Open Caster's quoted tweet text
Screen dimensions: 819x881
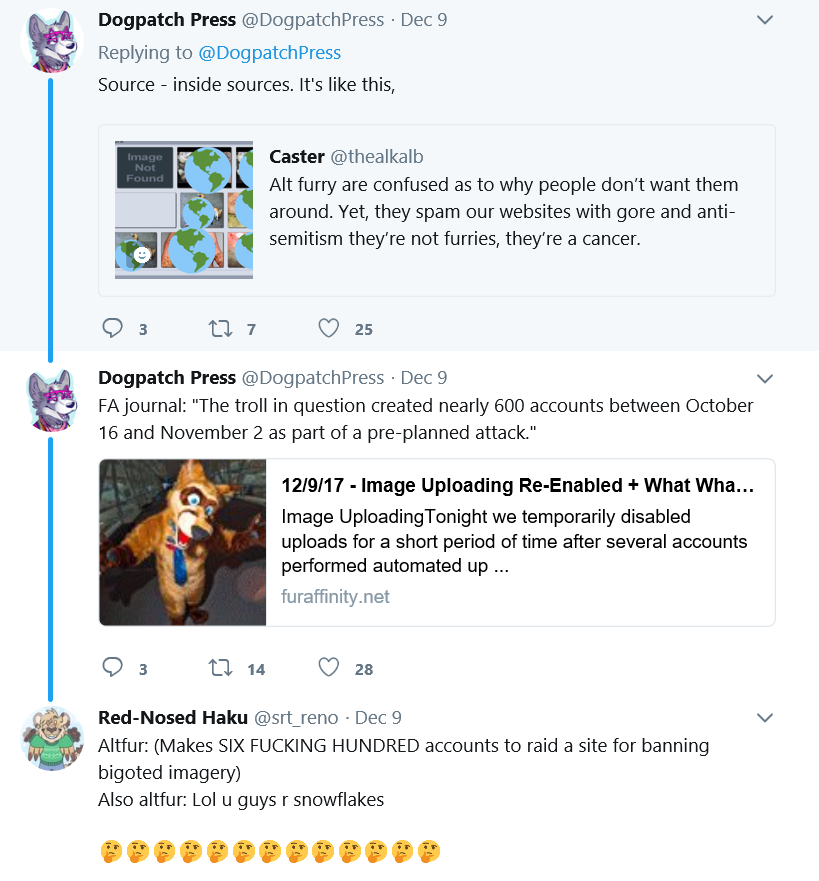(503, 211)
